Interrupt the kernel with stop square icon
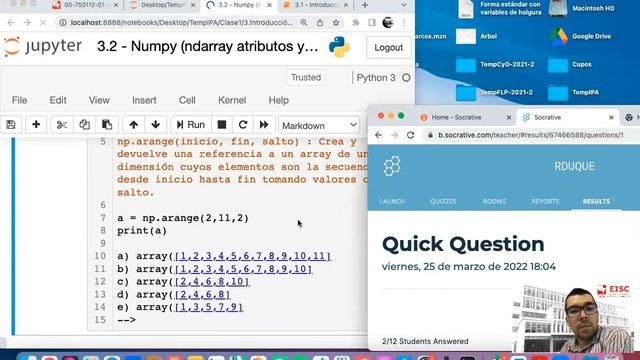Viewport: 640px width, 360px height. point(222,124)
